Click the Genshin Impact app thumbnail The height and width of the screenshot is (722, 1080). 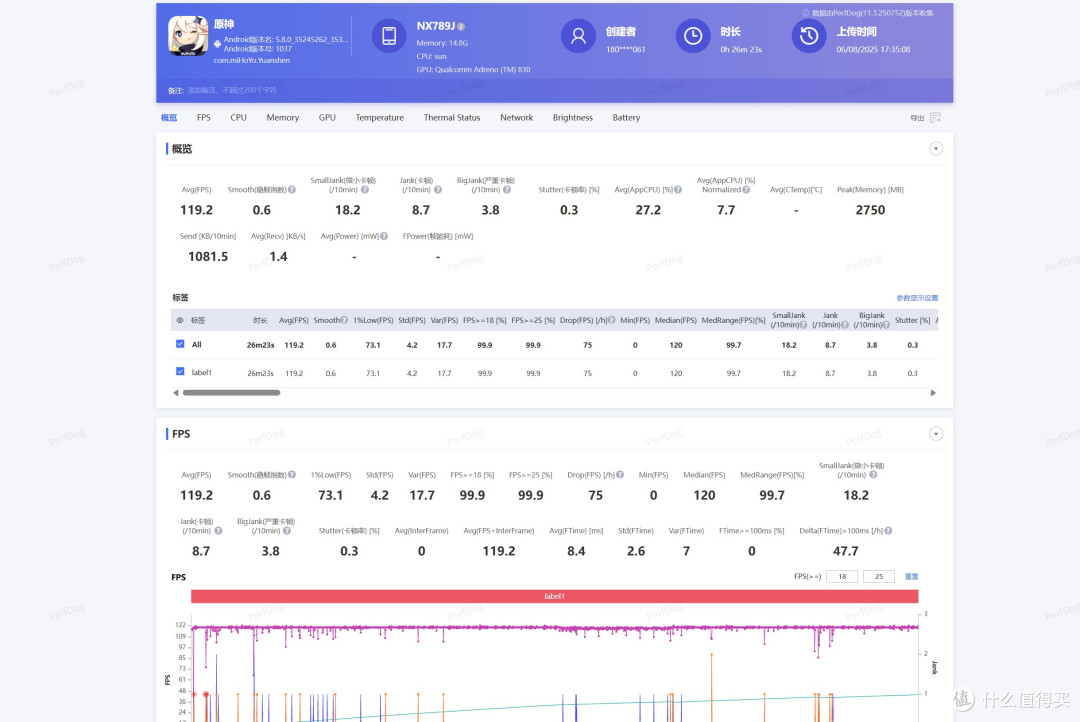click(188, 36)
